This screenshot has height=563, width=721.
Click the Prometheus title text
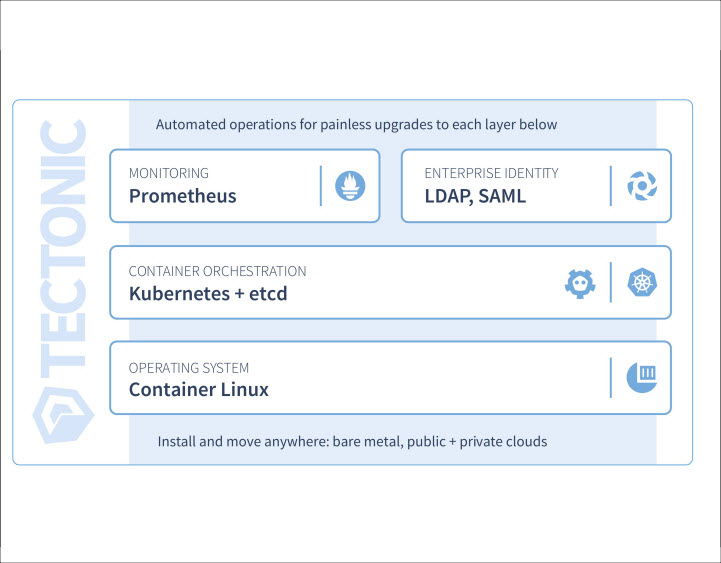183,196
